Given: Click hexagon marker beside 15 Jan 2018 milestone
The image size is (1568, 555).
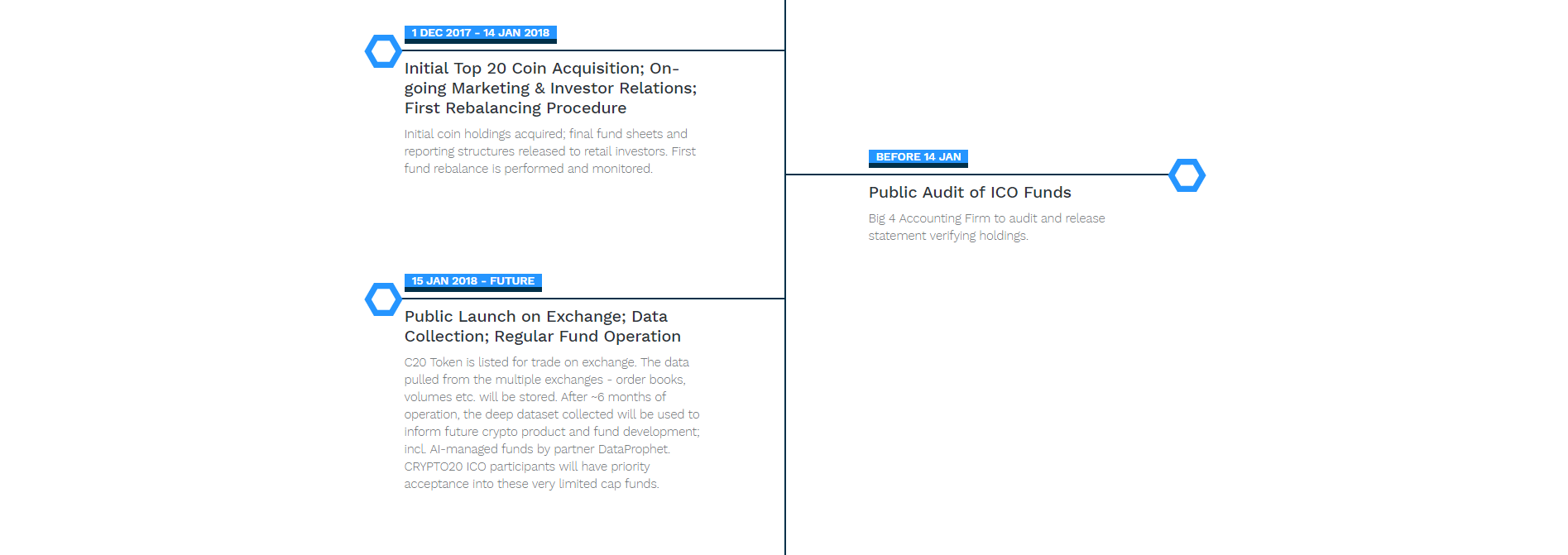Looking at the screenshot, I should (383, 299).
